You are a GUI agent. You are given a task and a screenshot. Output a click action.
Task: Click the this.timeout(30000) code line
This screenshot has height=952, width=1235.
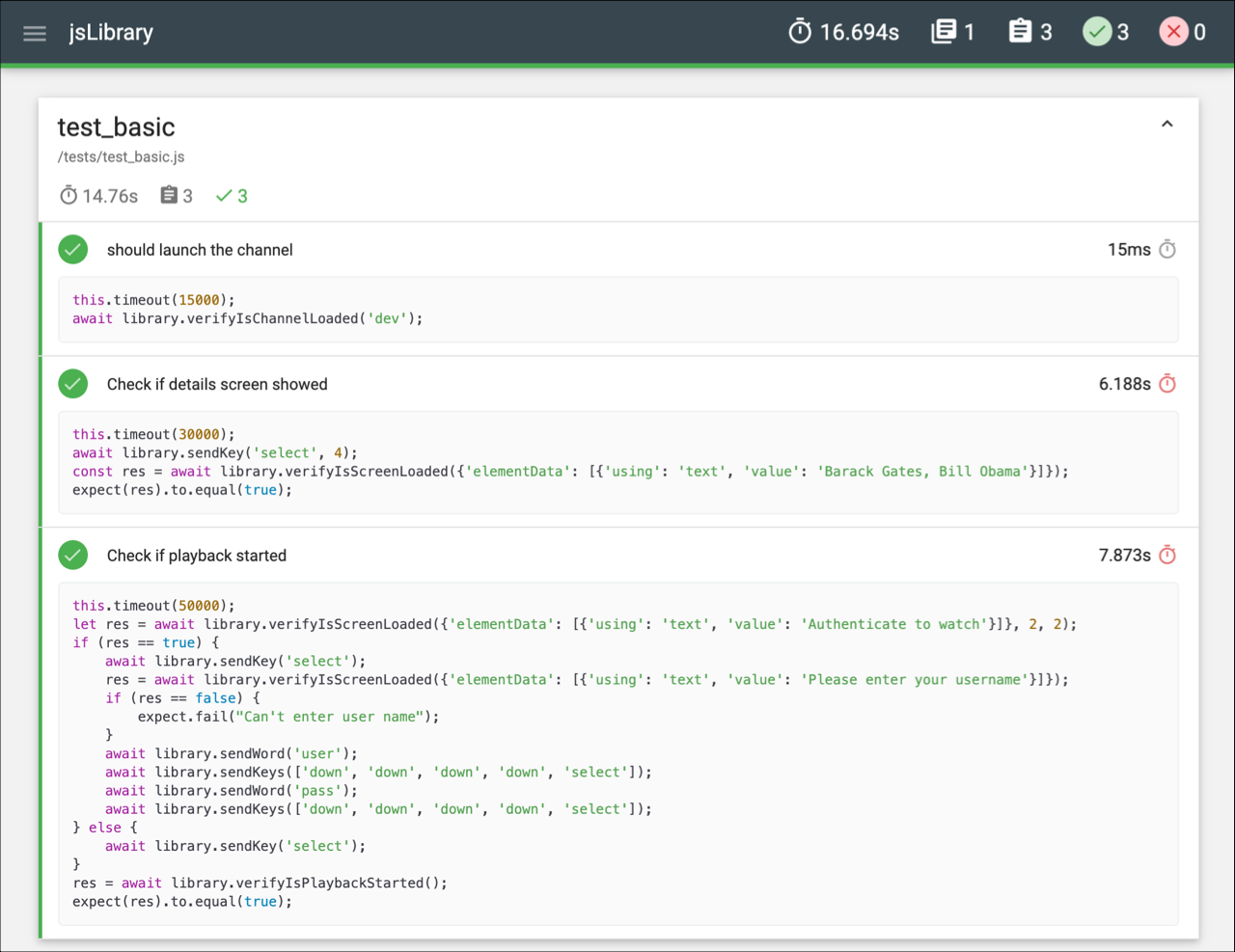[x=153, y=434]
